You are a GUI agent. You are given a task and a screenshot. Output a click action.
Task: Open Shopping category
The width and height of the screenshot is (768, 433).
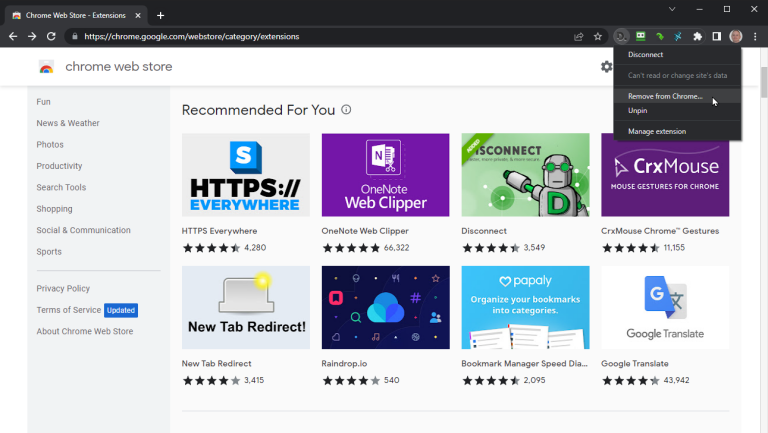point(54,209)
